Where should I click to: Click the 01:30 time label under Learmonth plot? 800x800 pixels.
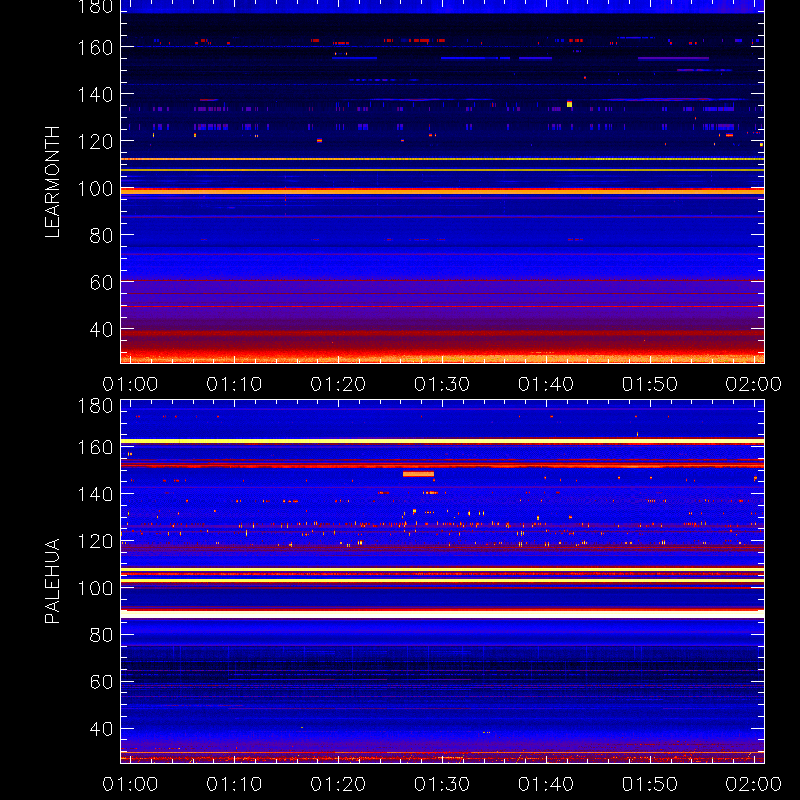(442, 384)
